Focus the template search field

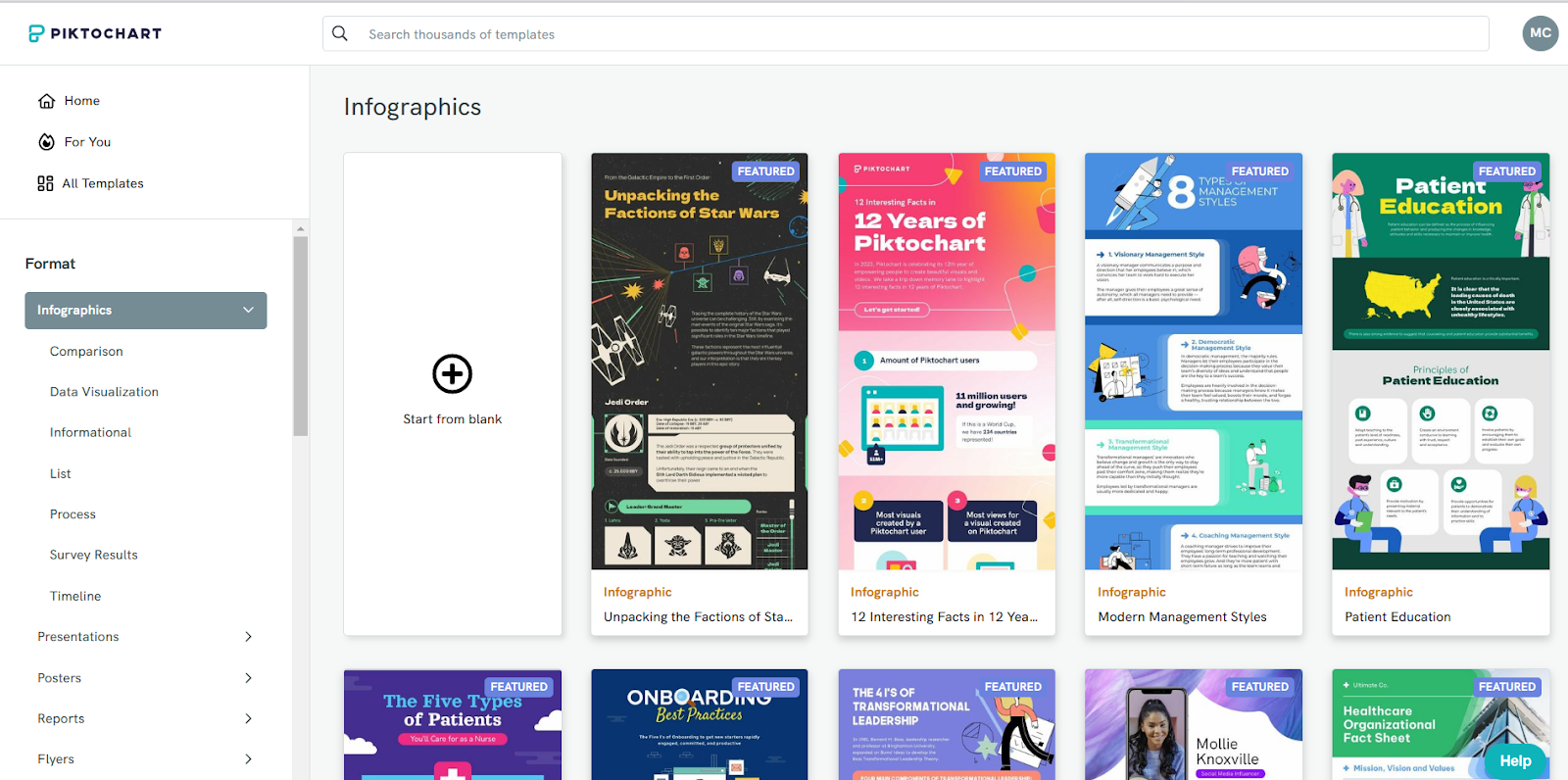tap(906, 33)
